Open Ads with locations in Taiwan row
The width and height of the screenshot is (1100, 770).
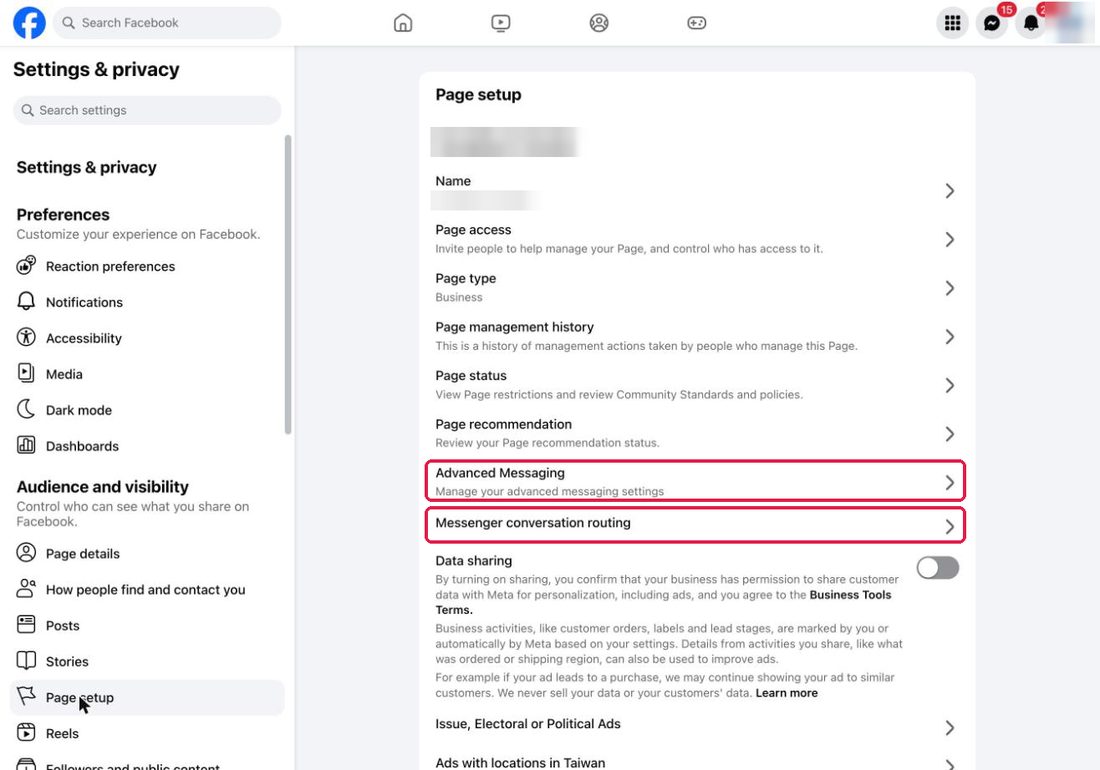[x=696, y=762]
